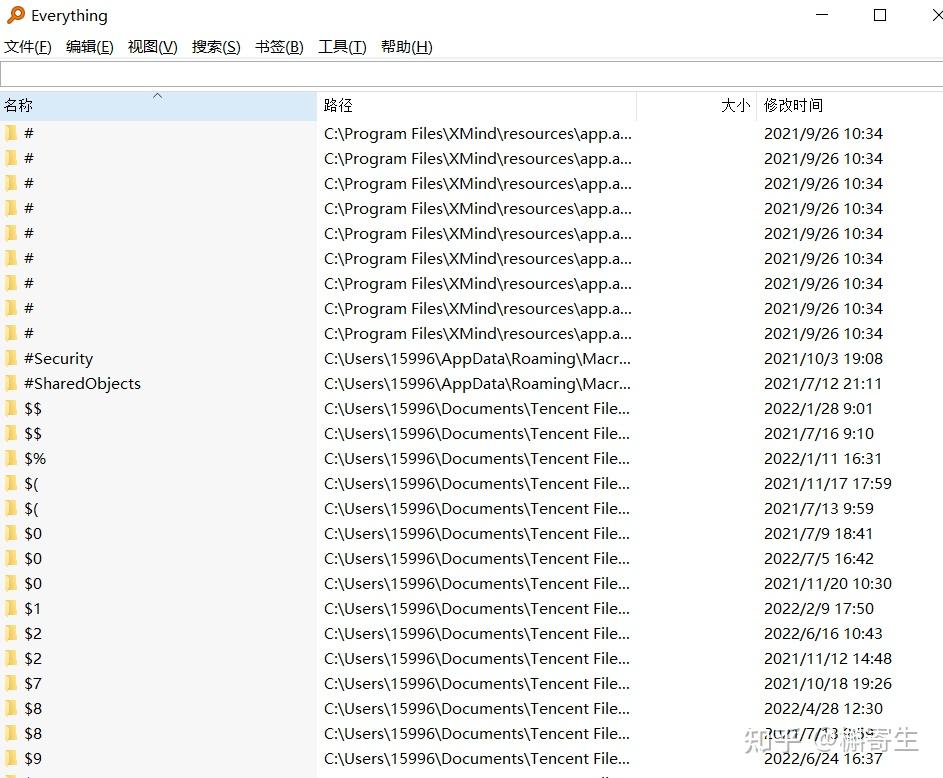943x778 pixels.
Task: Click the date 2021/7/12 21:11
Action: click(x=823, y=384)
